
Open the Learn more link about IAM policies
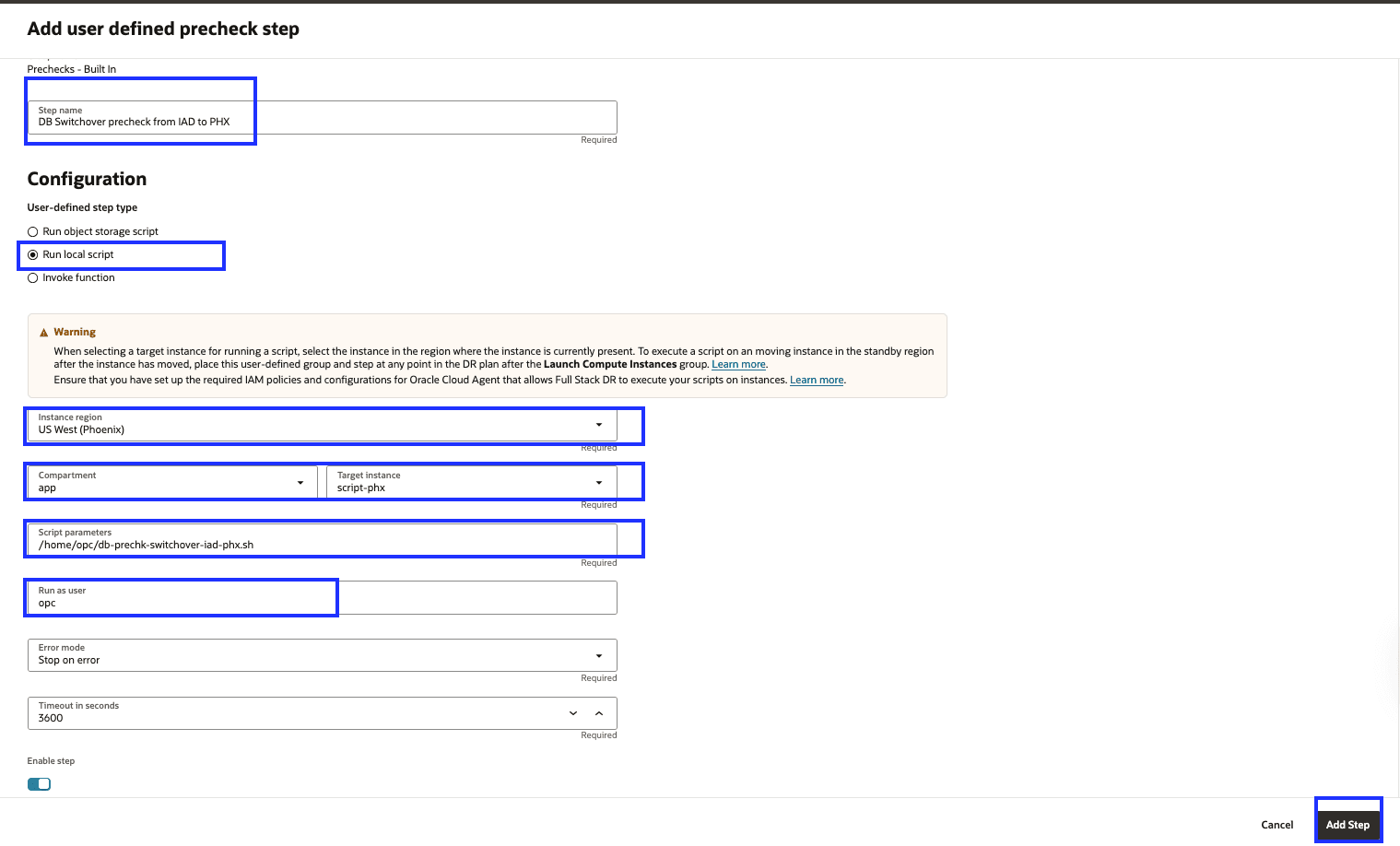click(x=815, y=379)
